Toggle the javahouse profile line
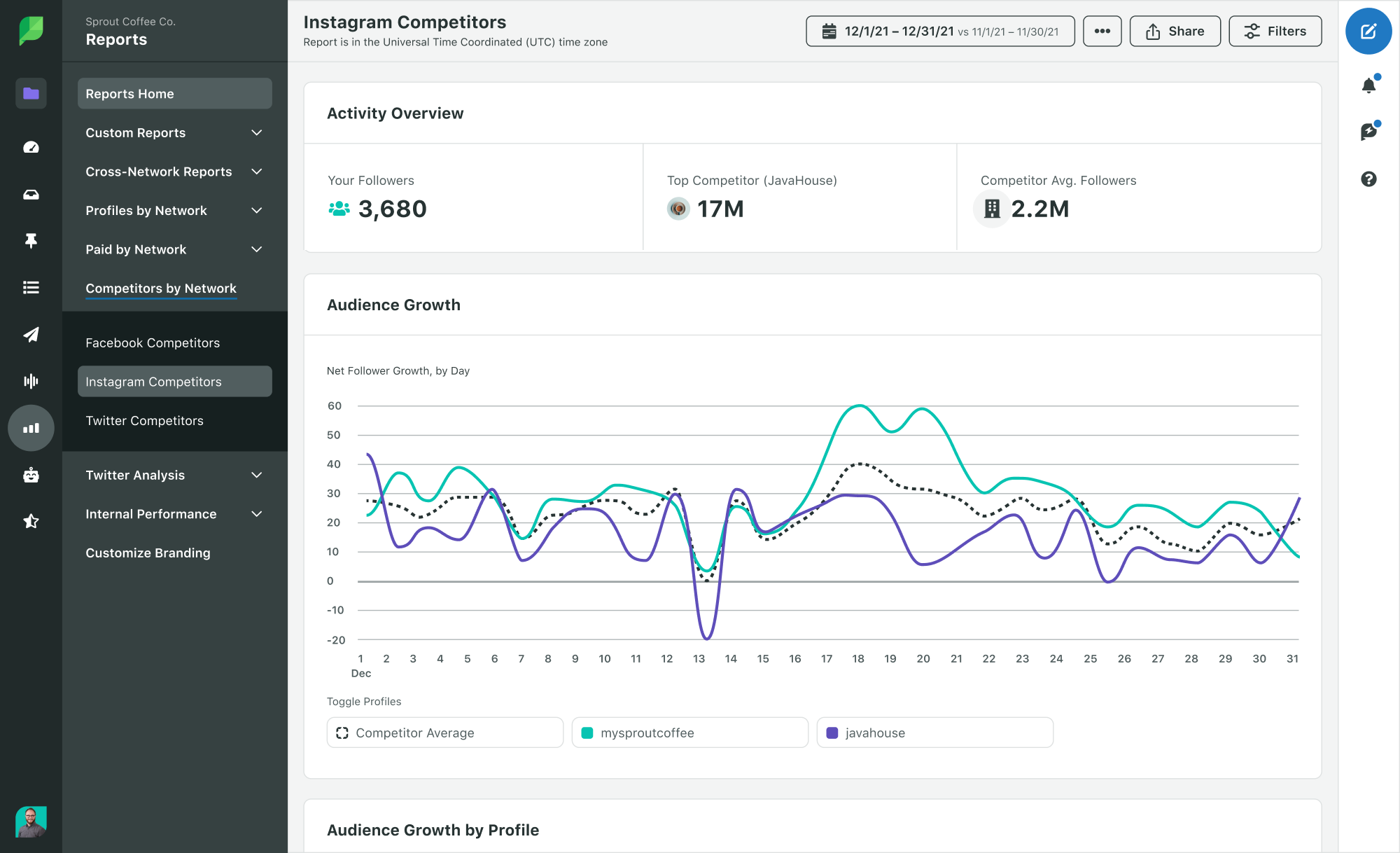This screenshot has height=853, width=1400. coord(934,732)
